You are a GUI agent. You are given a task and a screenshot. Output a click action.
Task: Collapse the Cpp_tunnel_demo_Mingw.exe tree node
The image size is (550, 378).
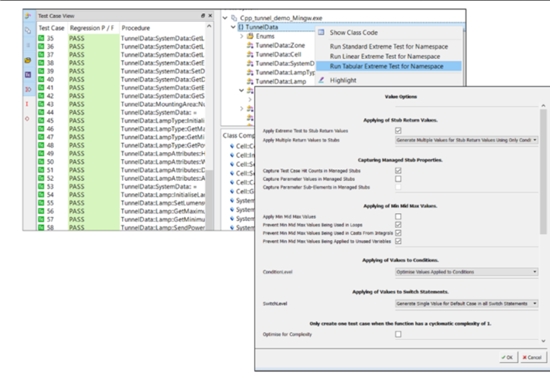pyautogui.click(x=225, y=18)
